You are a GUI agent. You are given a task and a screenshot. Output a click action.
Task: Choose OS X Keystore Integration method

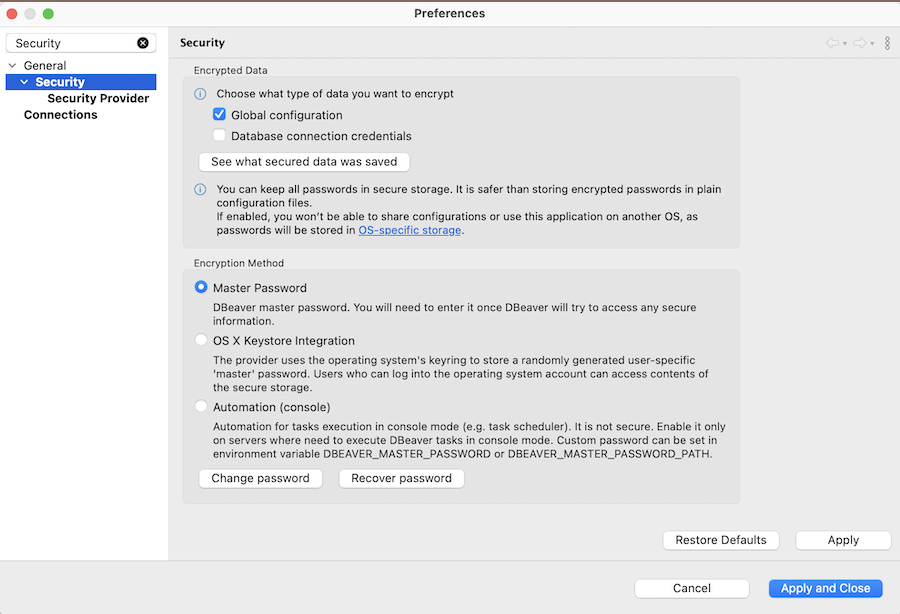tap(201, 341)
